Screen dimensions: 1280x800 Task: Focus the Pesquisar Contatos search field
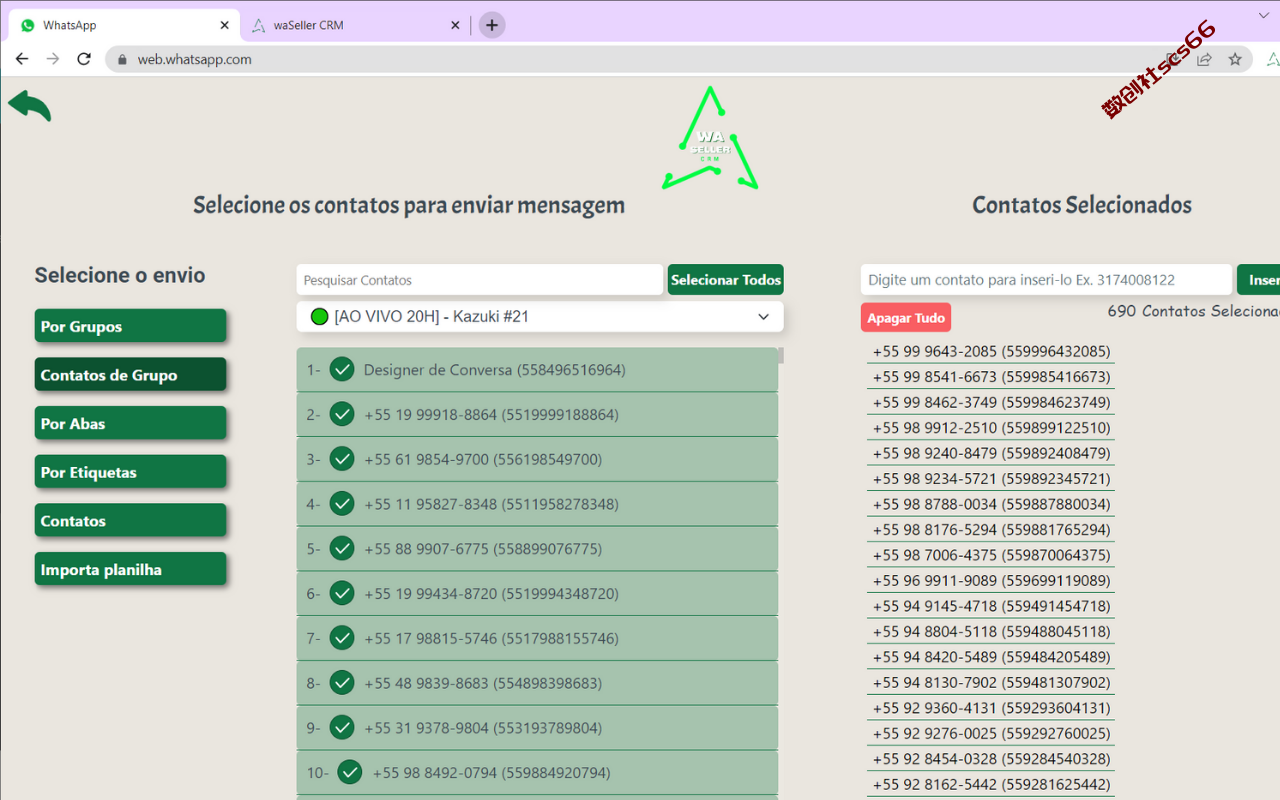pos(480,280)
